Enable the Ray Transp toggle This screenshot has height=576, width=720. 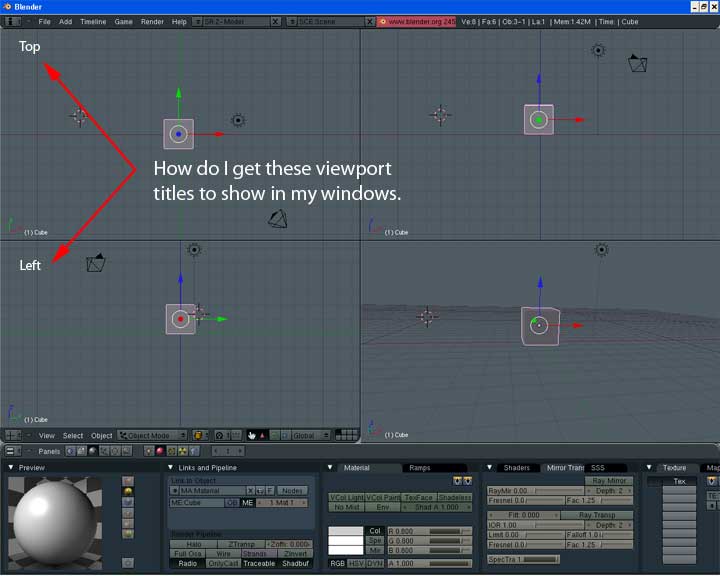pyautogui.click(x=598, y=515)
